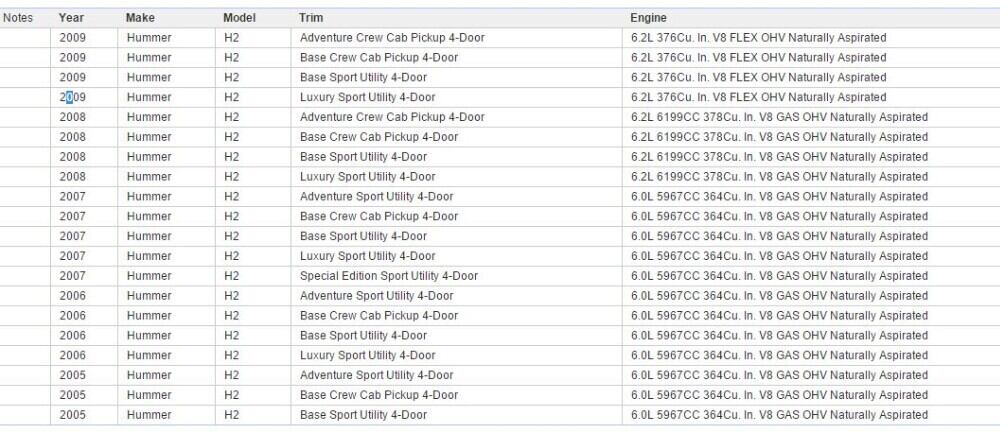Viewport: 1000px width, 433px height.
Task: Click the 2006 Base Crew Cab Pickup trim
Action: coord(379,316)
